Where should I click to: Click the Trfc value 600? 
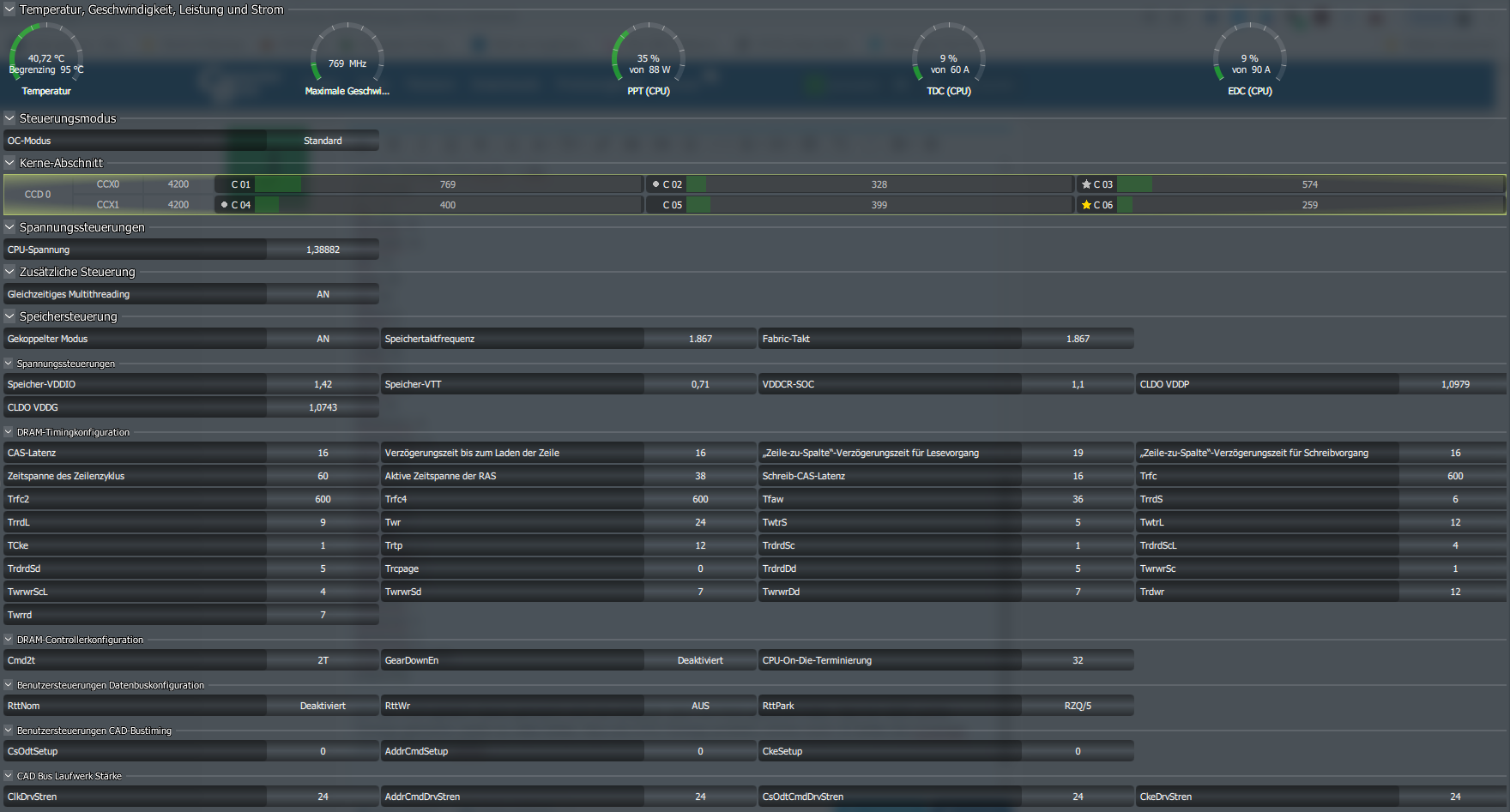1455,476
